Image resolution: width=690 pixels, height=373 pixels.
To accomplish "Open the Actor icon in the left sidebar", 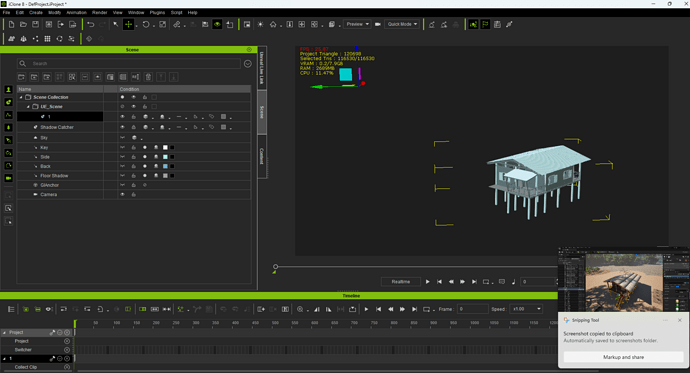I will coord(8,89).
